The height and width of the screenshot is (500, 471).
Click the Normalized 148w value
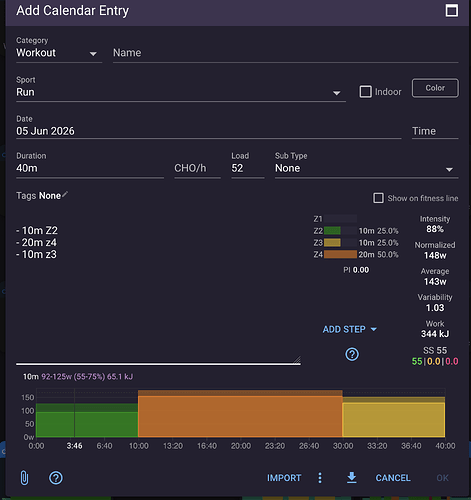click(x=435, y=256)
